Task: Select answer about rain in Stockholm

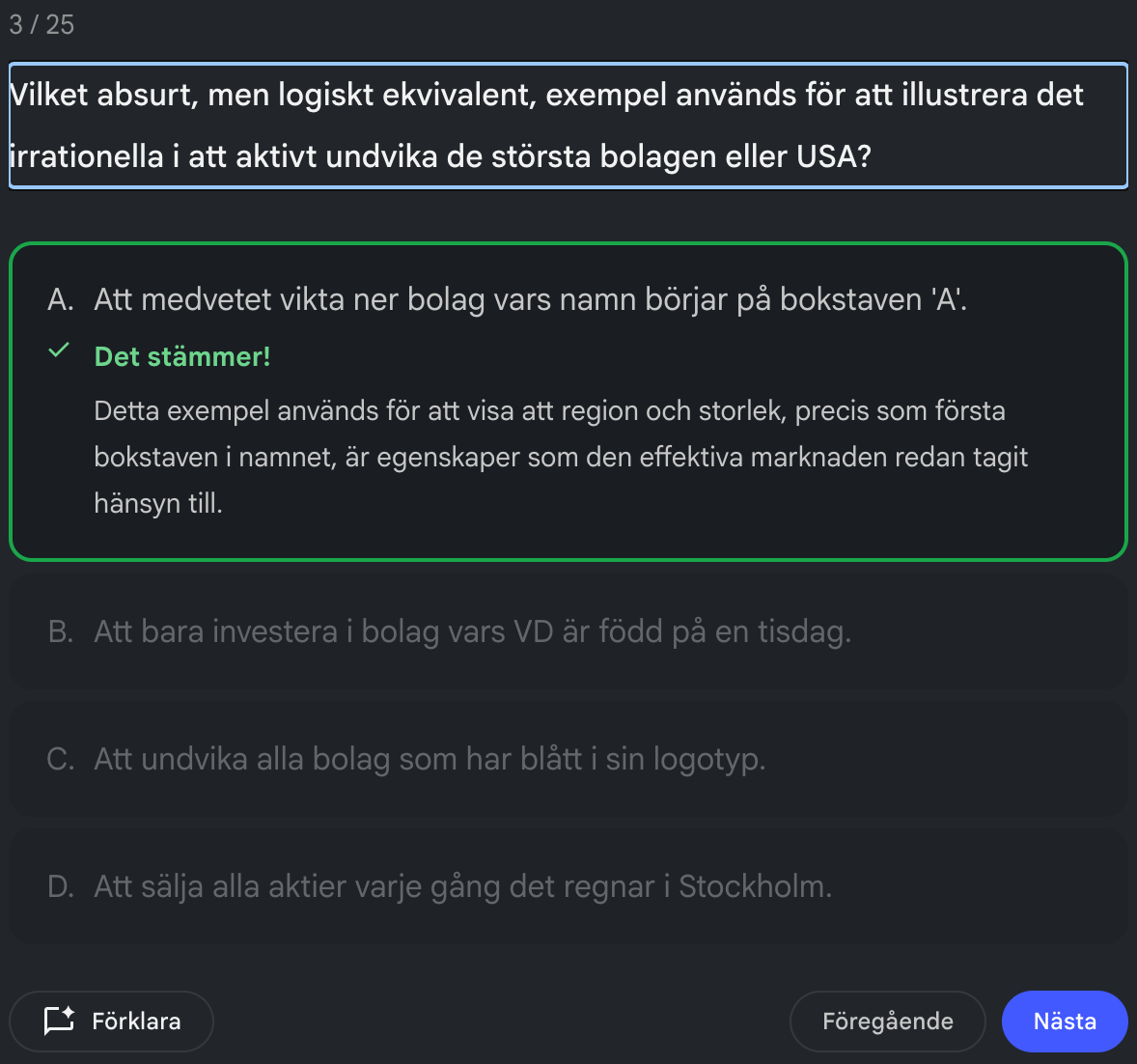Action: pyautogui.click(x=462, y=887)
